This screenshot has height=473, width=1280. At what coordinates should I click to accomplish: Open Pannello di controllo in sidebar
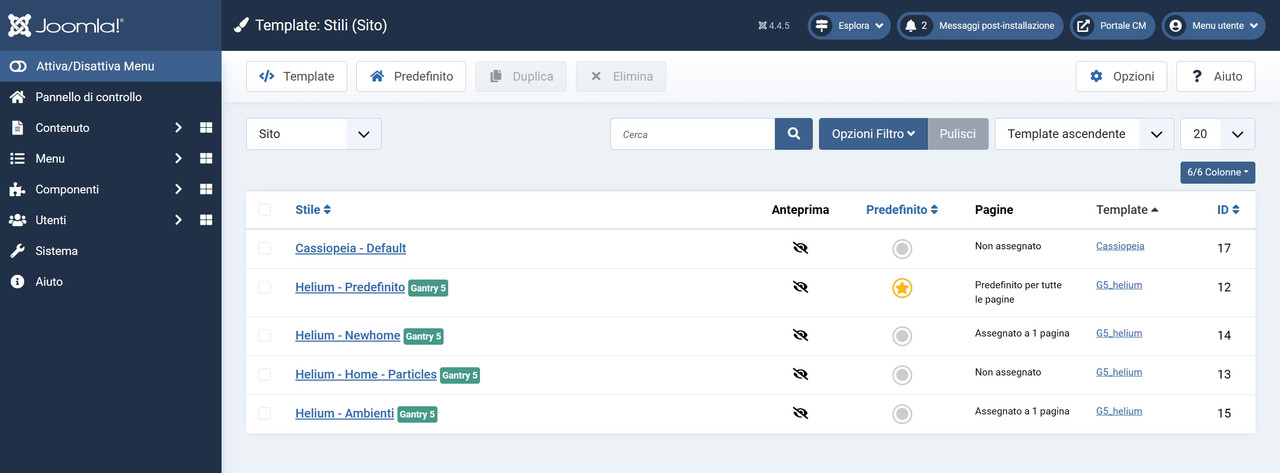[x=110, y=97]
